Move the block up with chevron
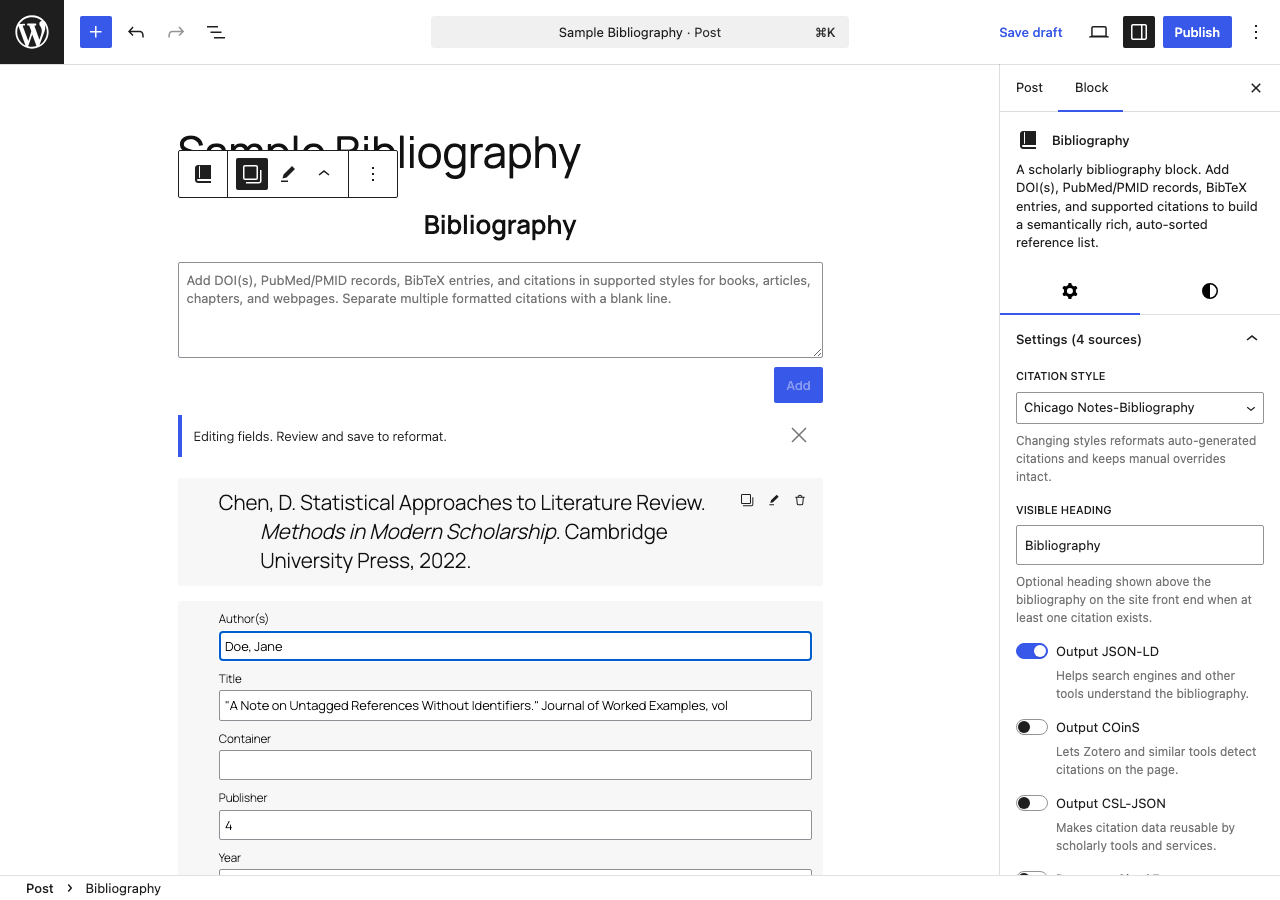Viewport: 1280px width, 900px height. click(x=324, y=174)
